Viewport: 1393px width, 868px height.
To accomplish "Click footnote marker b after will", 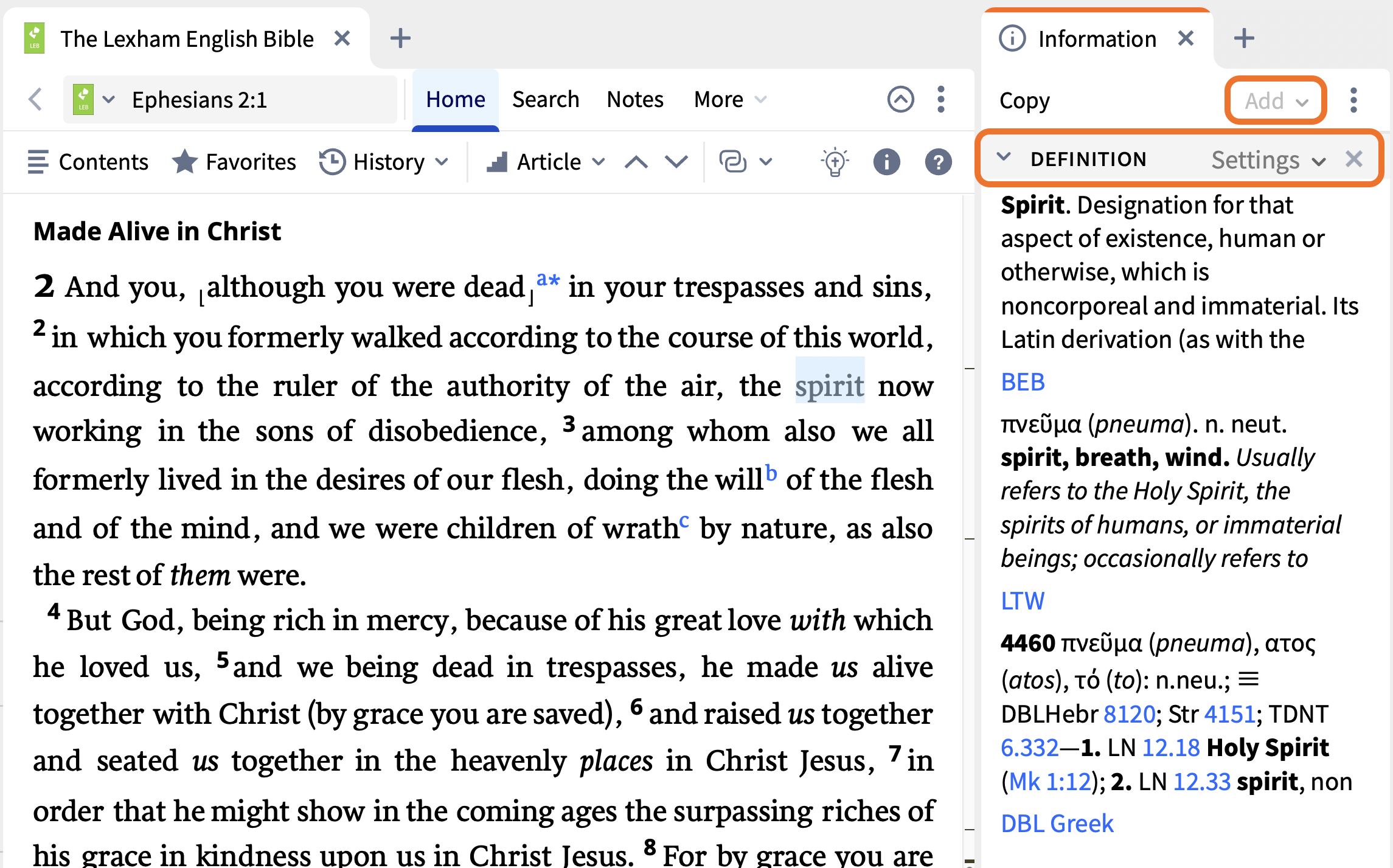I will [771, 472].
